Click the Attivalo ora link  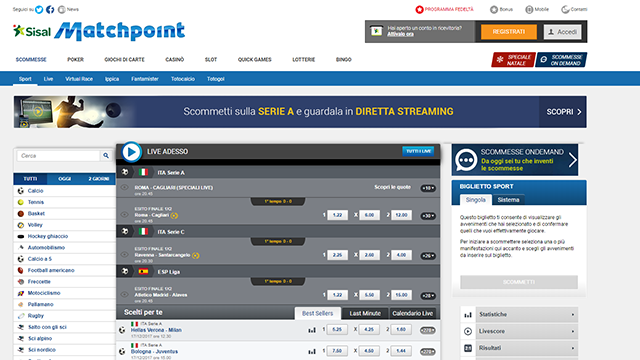tap(400, 34)
